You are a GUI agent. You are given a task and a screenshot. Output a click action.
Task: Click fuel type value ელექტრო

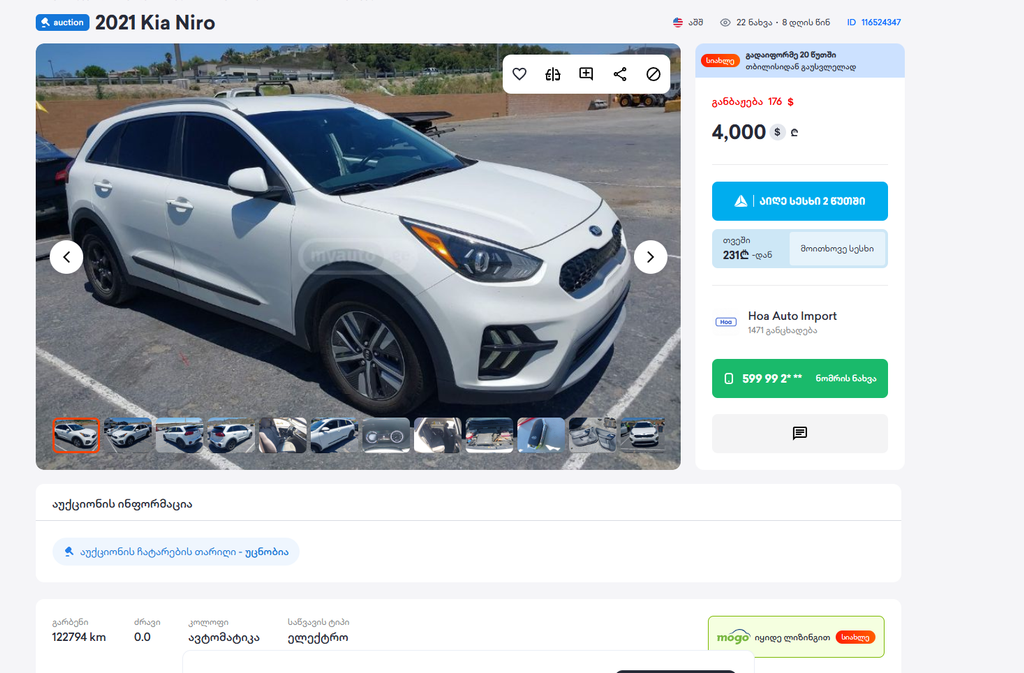(x=318, y=638)
